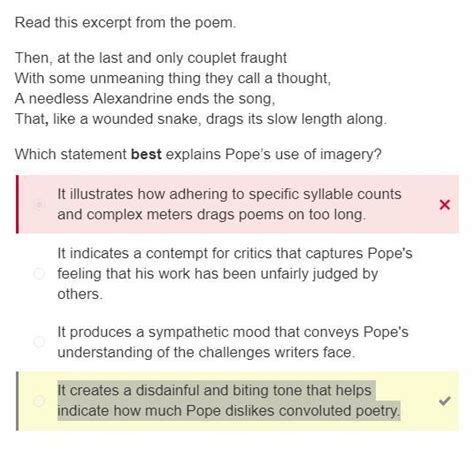
Task: Click the red X incorrect-answer icon
Action: coord(445,205)
